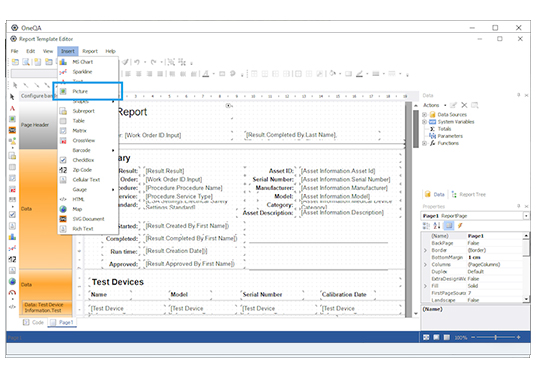This screenshot has width=538, height=374.
Task: Select the Gauge tool in left toolbox
Action: pos(12,293)
